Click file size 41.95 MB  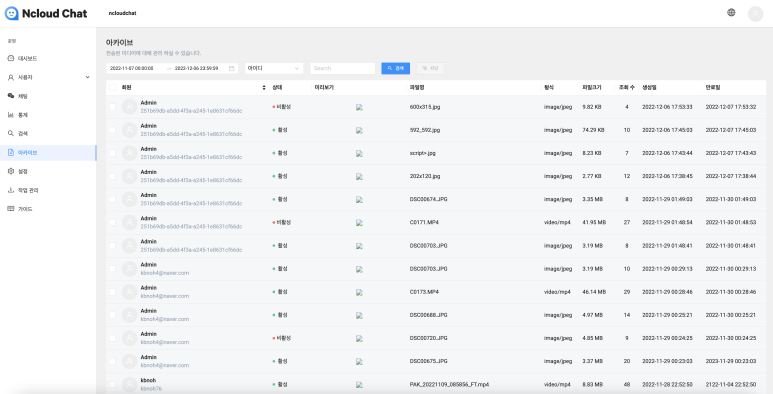[x=594, y=222]
